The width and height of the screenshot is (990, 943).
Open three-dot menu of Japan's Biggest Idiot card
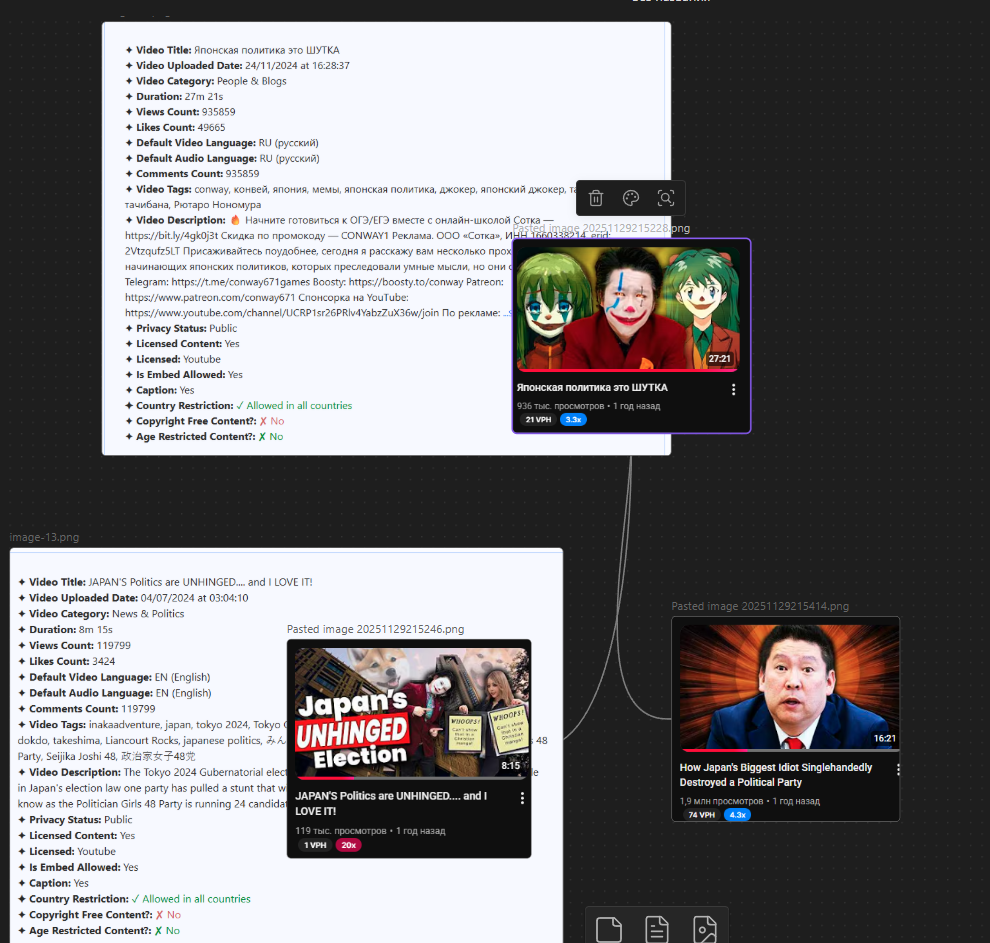click(x=898, y=769)
